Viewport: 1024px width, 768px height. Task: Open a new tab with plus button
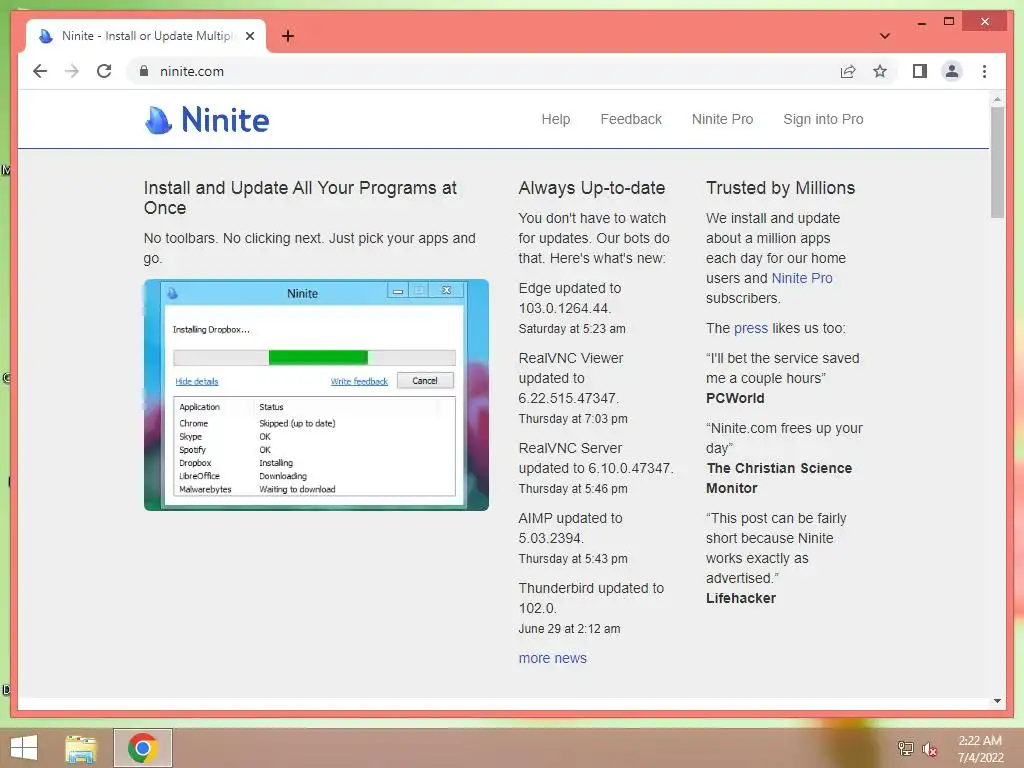(x=287, y=36)
